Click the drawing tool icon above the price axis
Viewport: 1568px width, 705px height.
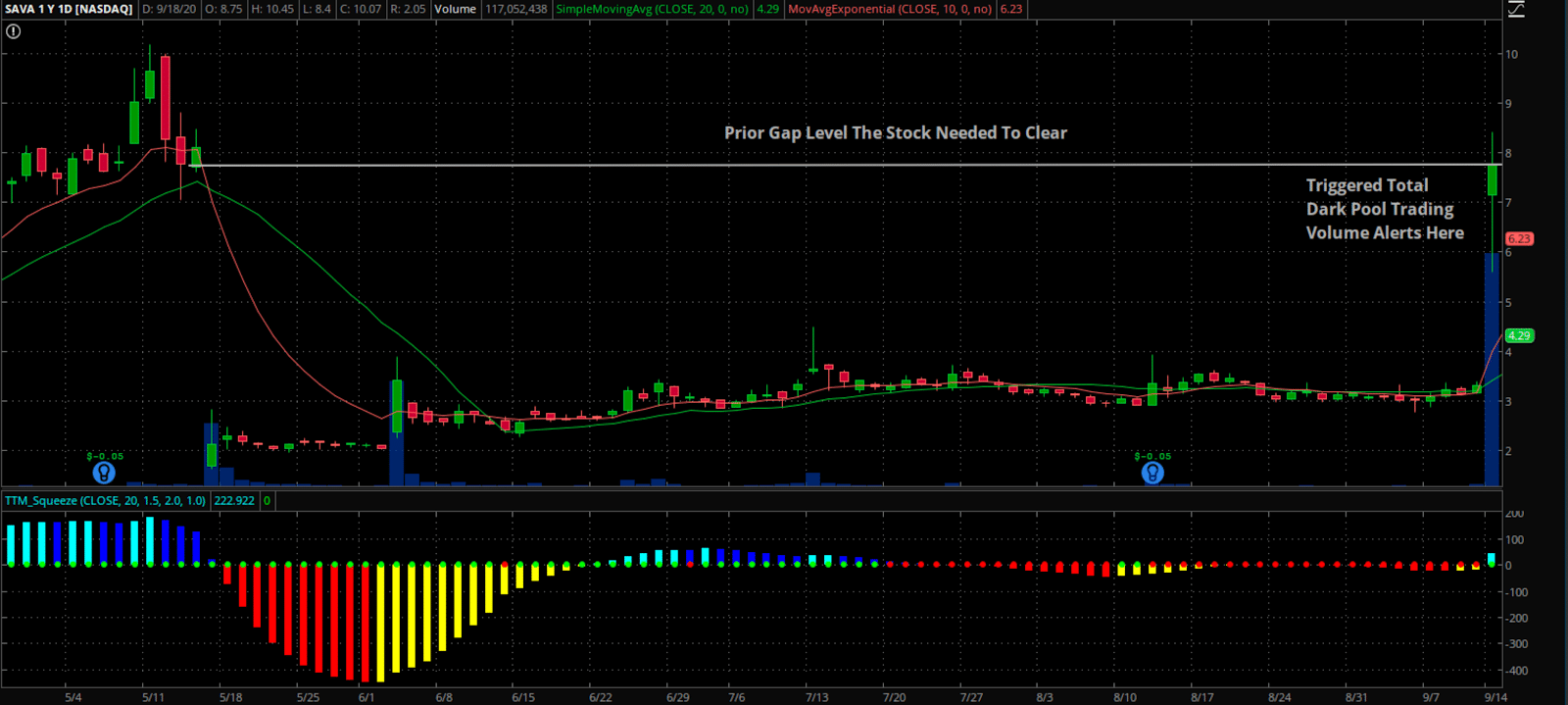tap(1516, 10)
